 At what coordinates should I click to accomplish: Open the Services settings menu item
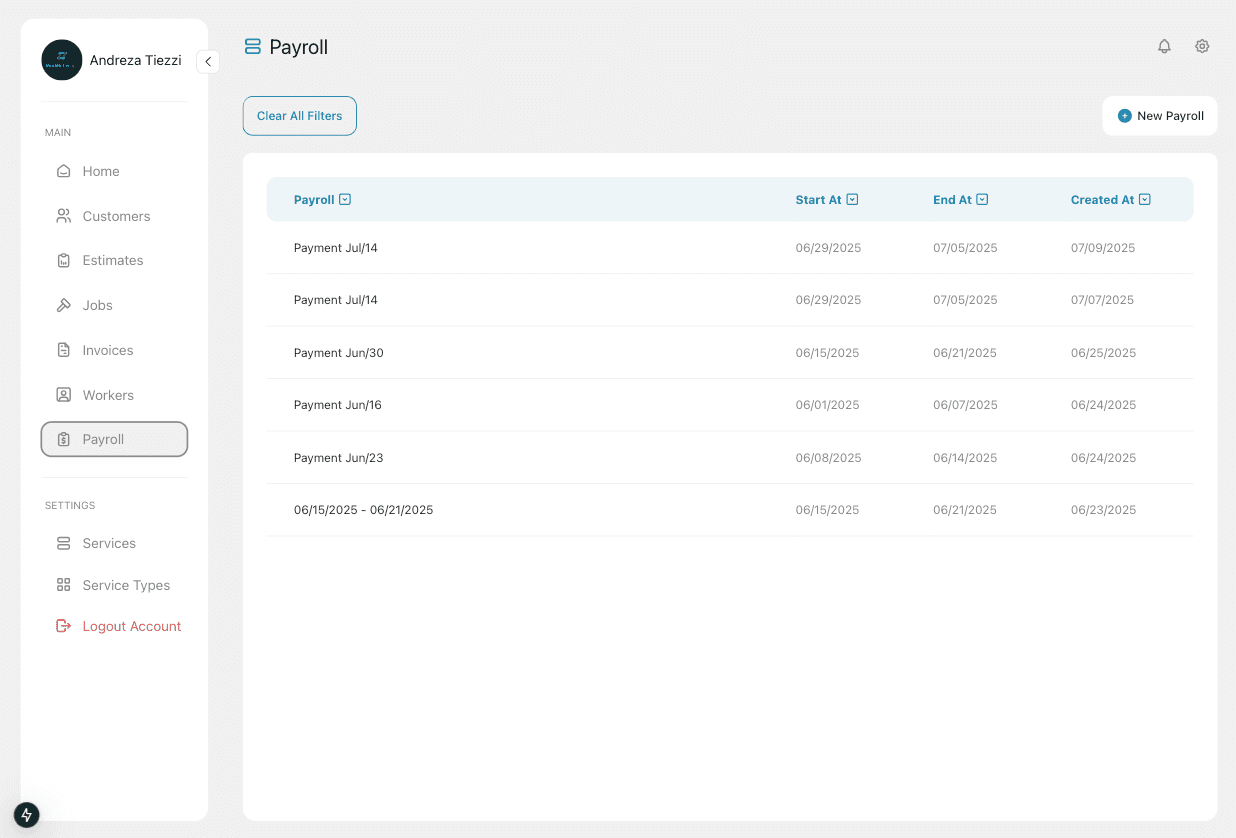108,543
